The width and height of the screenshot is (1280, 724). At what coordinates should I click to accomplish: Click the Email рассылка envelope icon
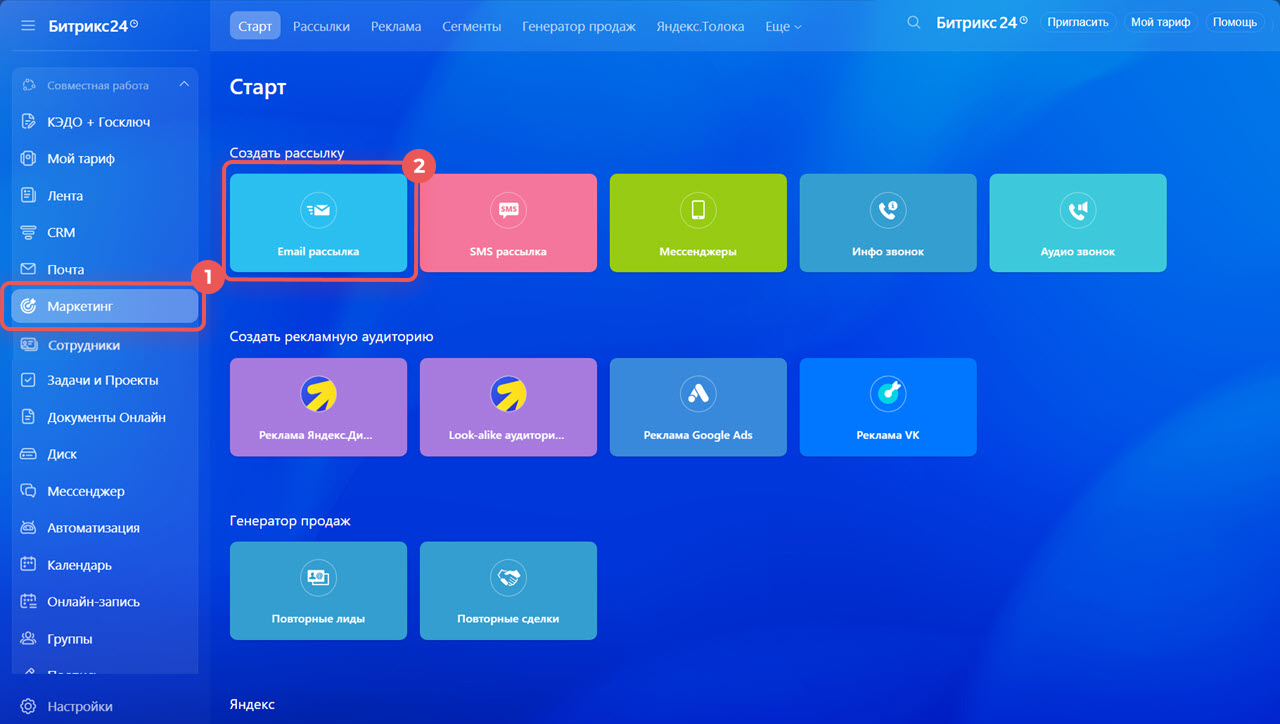[318, 210]
